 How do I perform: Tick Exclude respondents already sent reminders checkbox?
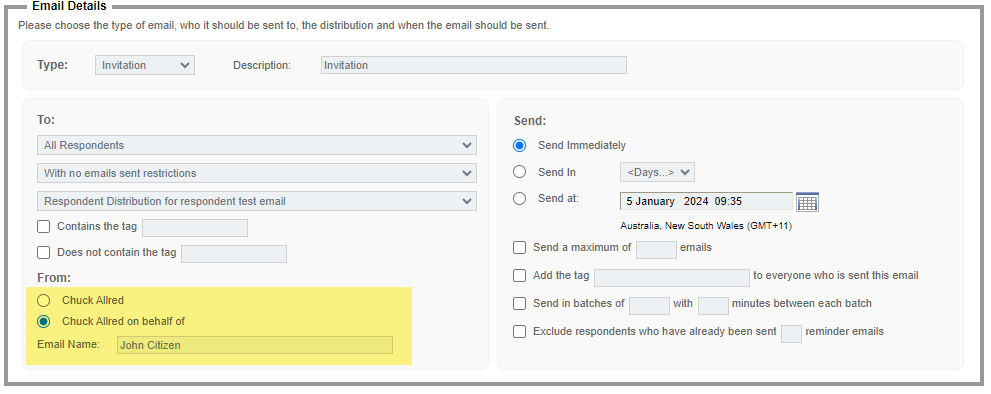520,331
